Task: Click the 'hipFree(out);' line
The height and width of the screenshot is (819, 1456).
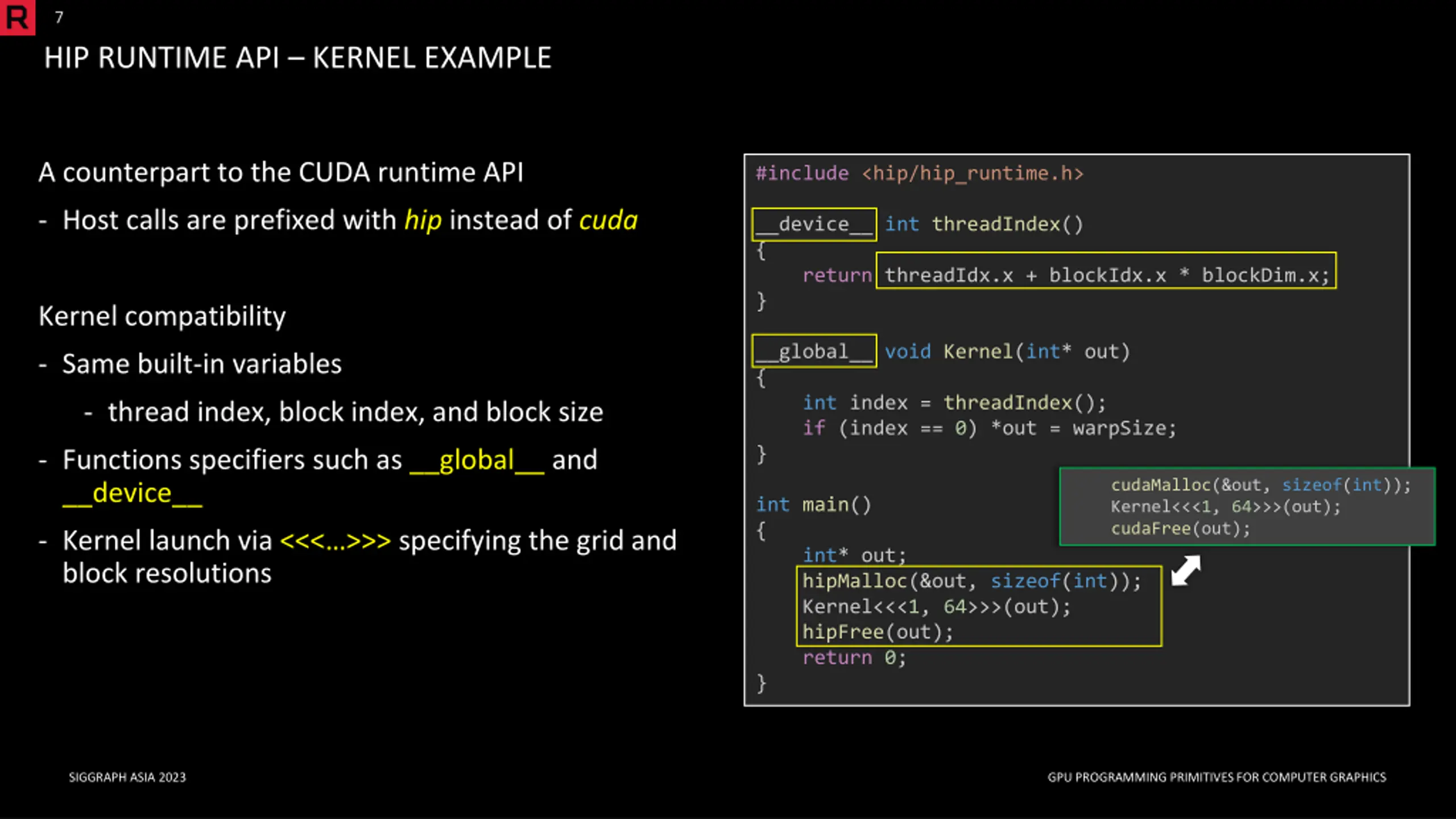Action: [878, 632]
